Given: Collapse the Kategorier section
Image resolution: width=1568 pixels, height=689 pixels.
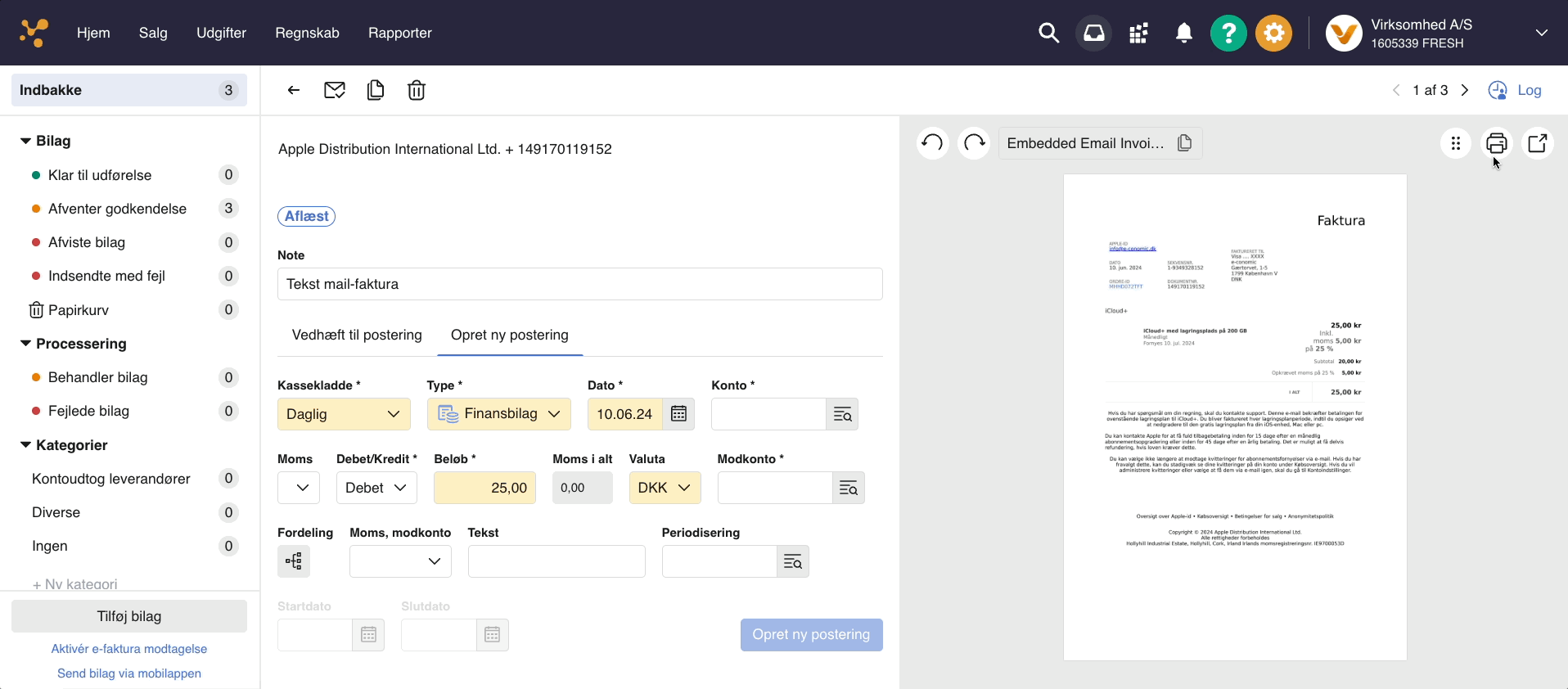Looking at the screenshot, I should (x=26, y=445).
